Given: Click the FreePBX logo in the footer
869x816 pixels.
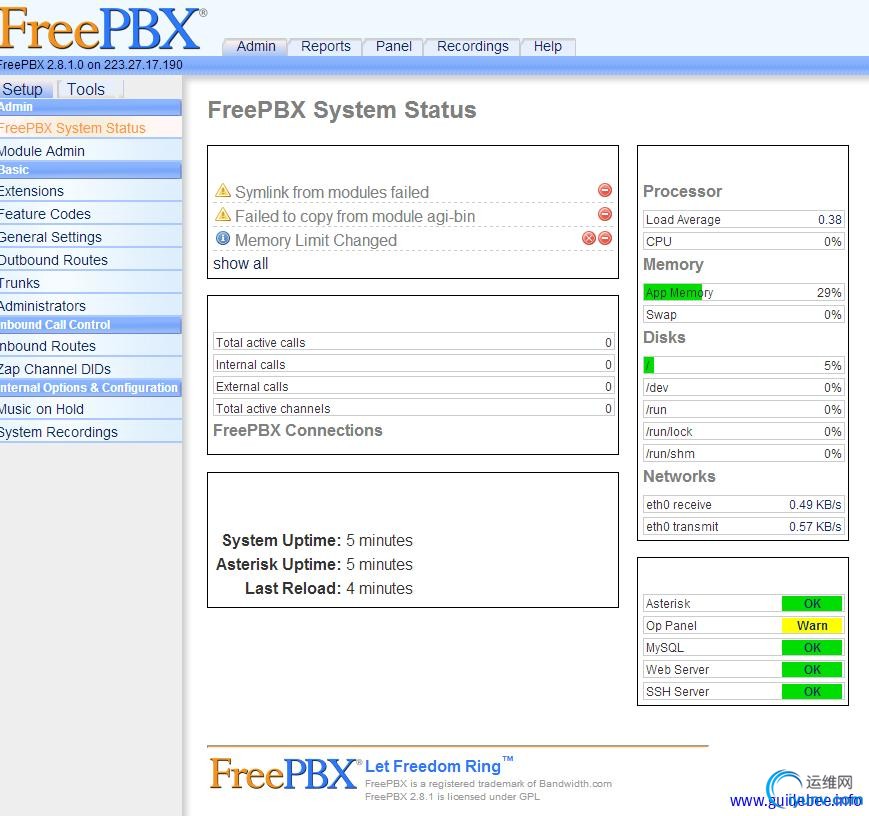Looking at the screenshot, I should point(285,773).
